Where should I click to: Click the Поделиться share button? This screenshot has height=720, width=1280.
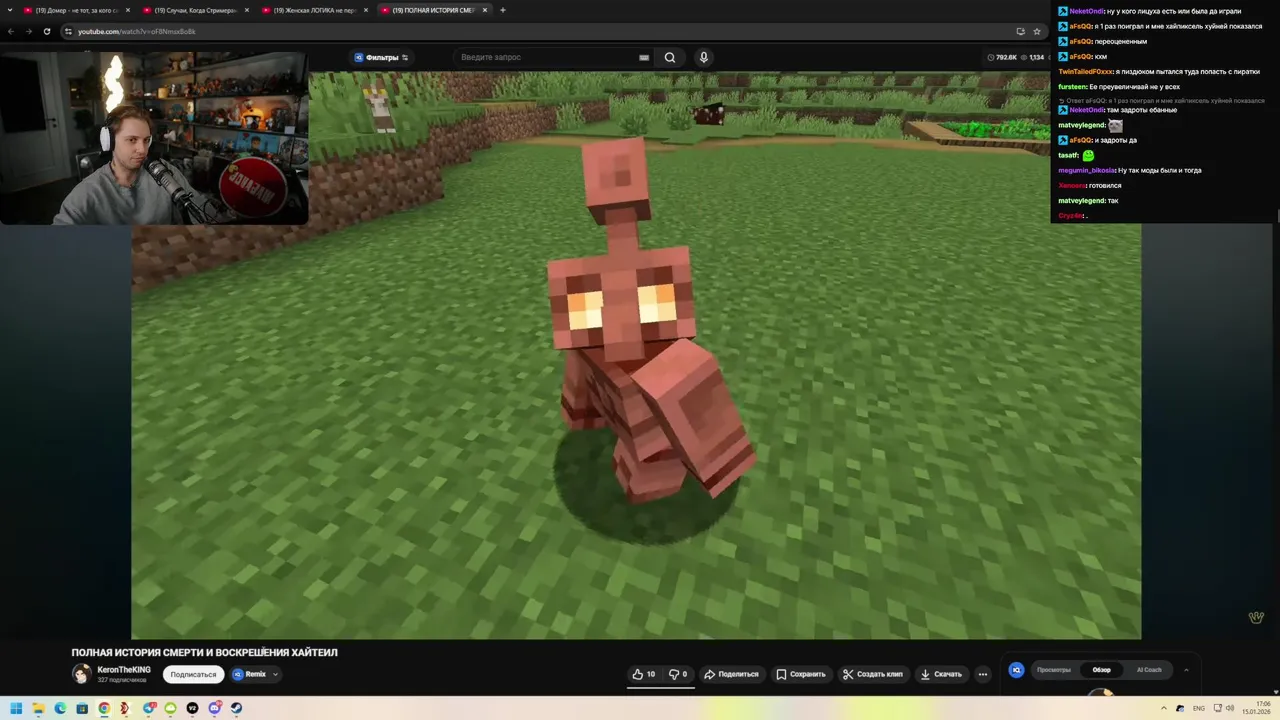[731, 674]
